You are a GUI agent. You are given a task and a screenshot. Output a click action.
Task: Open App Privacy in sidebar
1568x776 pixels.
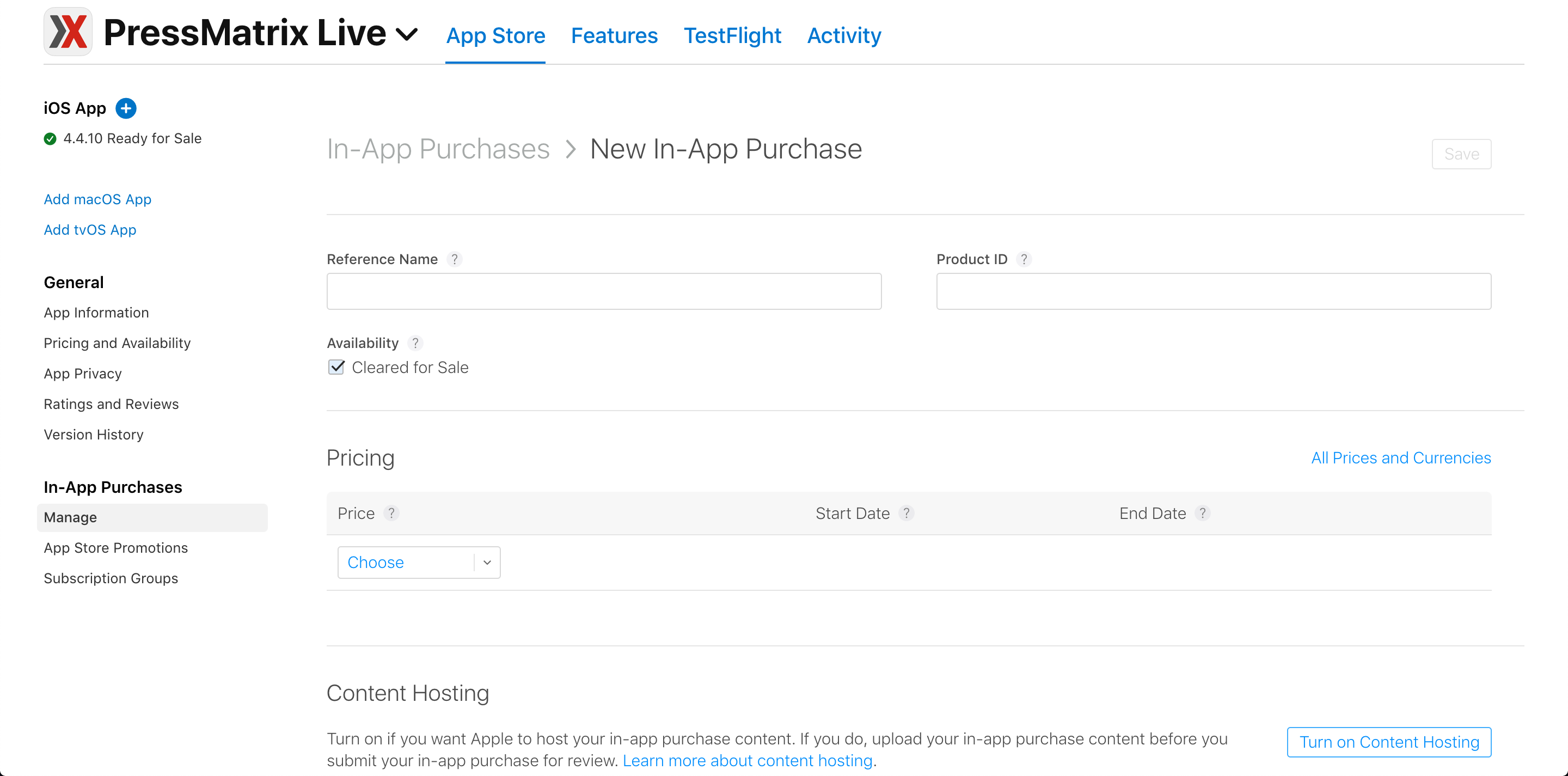[83, 374]
